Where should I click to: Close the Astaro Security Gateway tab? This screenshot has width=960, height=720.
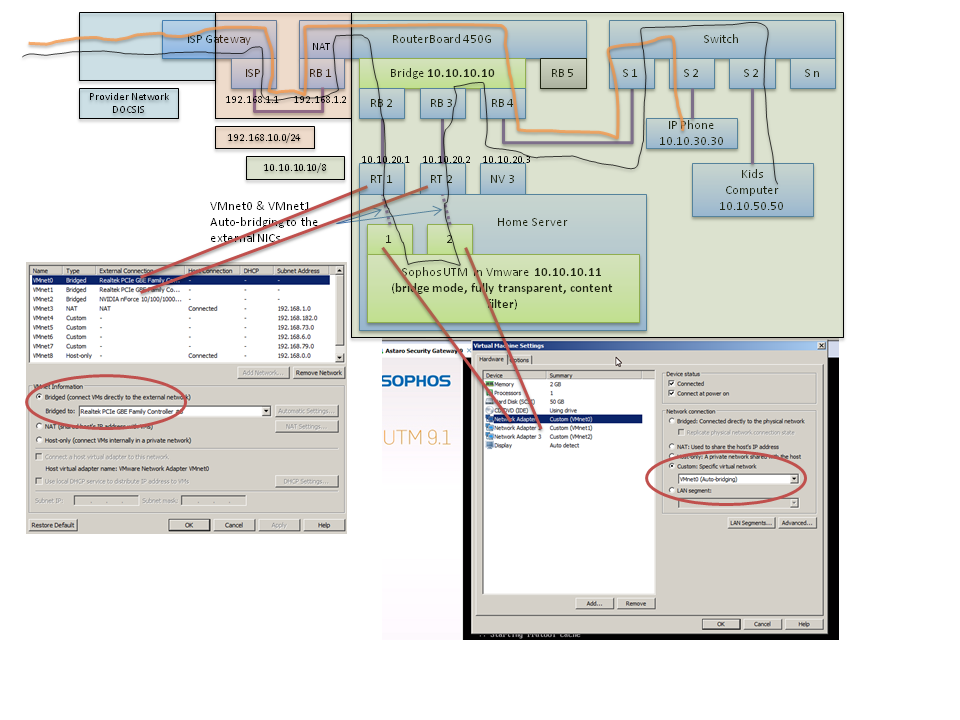coord(468,351)
